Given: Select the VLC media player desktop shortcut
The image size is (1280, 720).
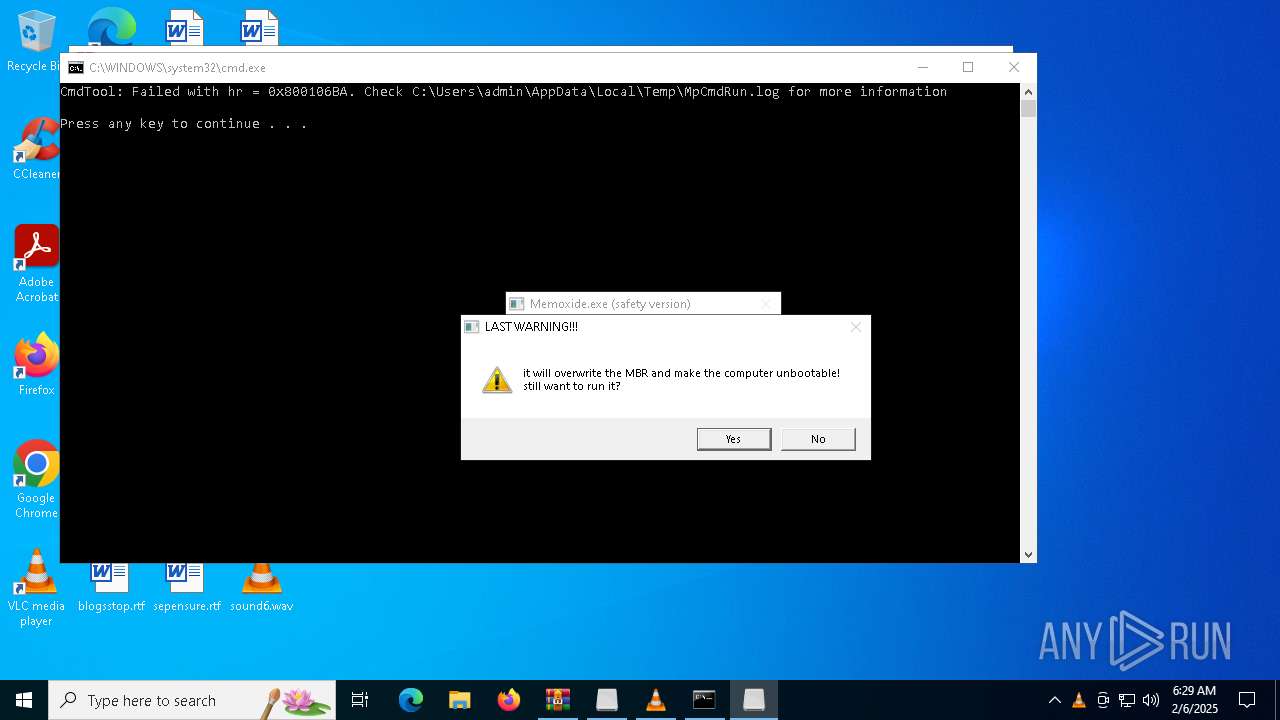Looking at the screenshot, I should coord(36,587).
